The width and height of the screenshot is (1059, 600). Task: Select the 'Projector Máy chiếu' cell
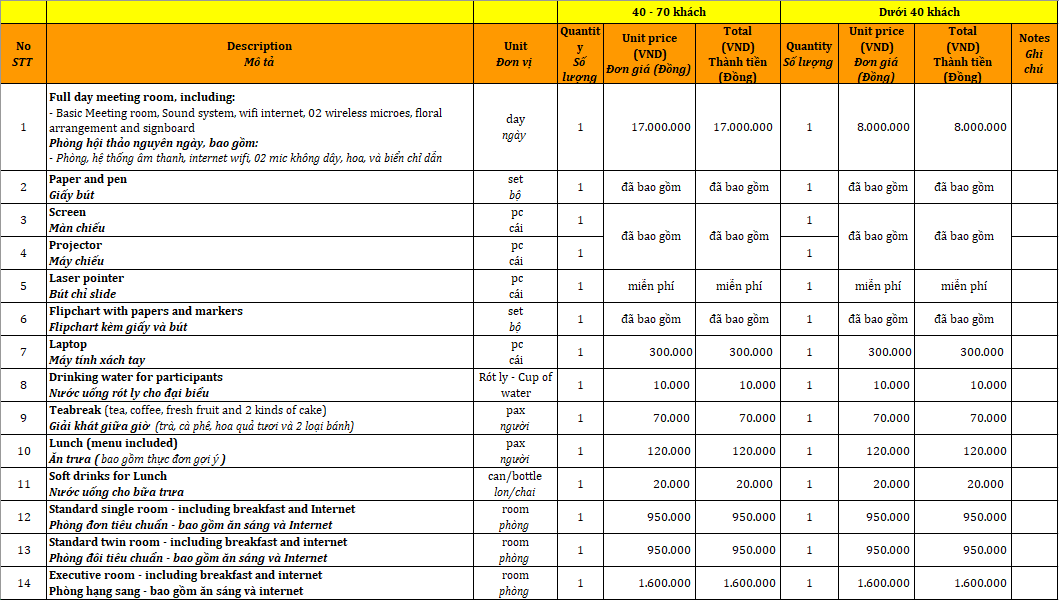point(260,253)
